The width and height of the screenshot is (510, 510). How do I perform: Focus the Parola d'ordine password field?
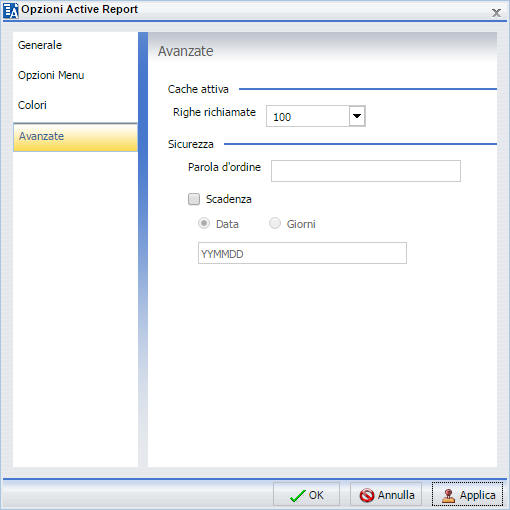[x=366, y=171]
